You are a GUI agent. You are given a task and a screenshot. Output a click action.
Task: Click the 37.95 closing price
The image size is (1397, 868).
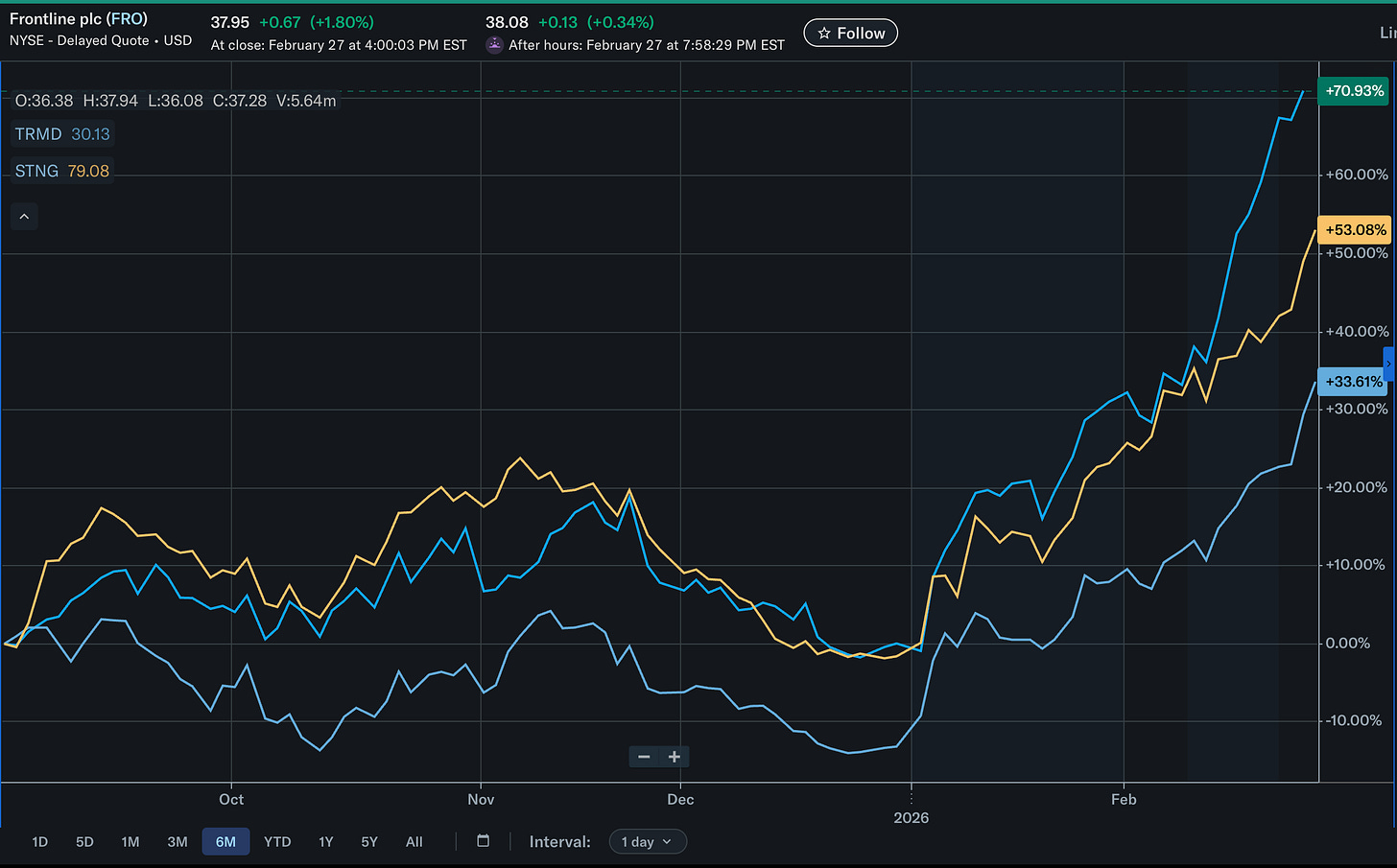pos(230,22)
